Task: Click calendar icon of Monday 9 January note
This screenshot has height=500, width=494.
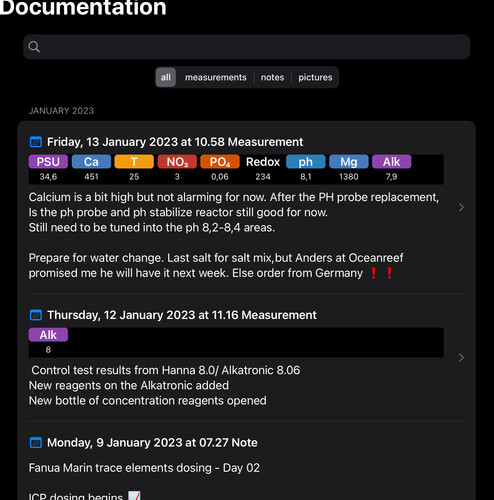Action: tap(36, 443)
